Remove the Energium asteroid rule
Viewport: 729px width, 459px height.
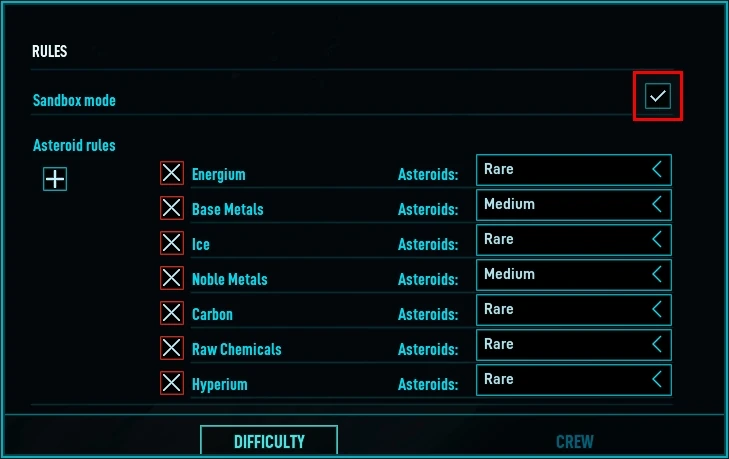[172, 173]
